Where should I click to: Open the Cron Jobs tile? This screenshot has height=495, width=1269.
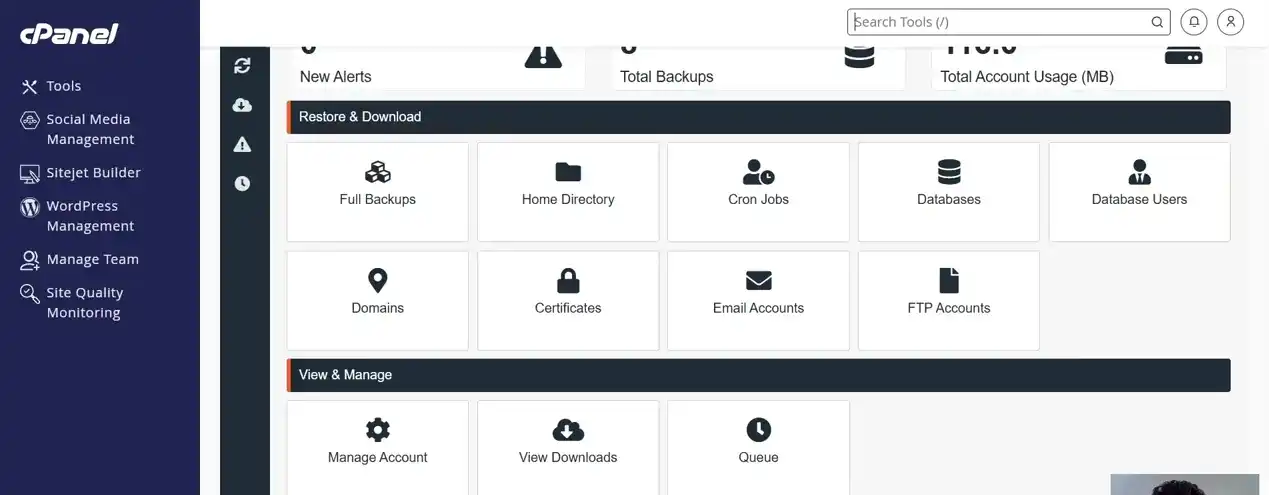758,192
